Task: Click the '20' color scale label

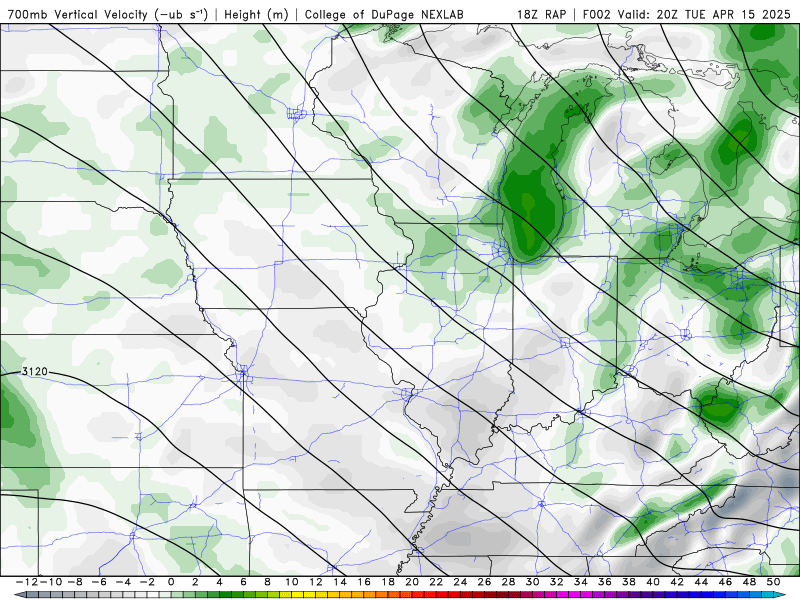Action: [x=412, y=582]
